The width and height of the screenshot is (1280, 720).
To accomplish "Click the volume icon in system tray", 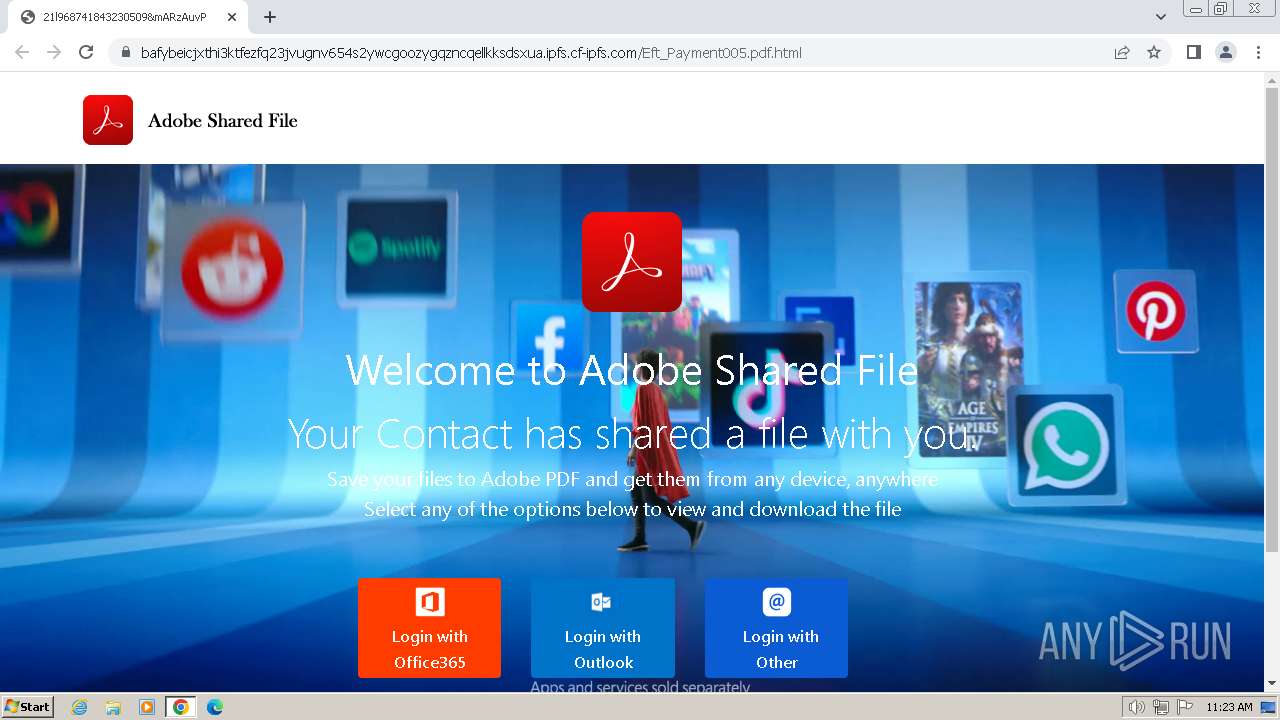I will 1137,707.
